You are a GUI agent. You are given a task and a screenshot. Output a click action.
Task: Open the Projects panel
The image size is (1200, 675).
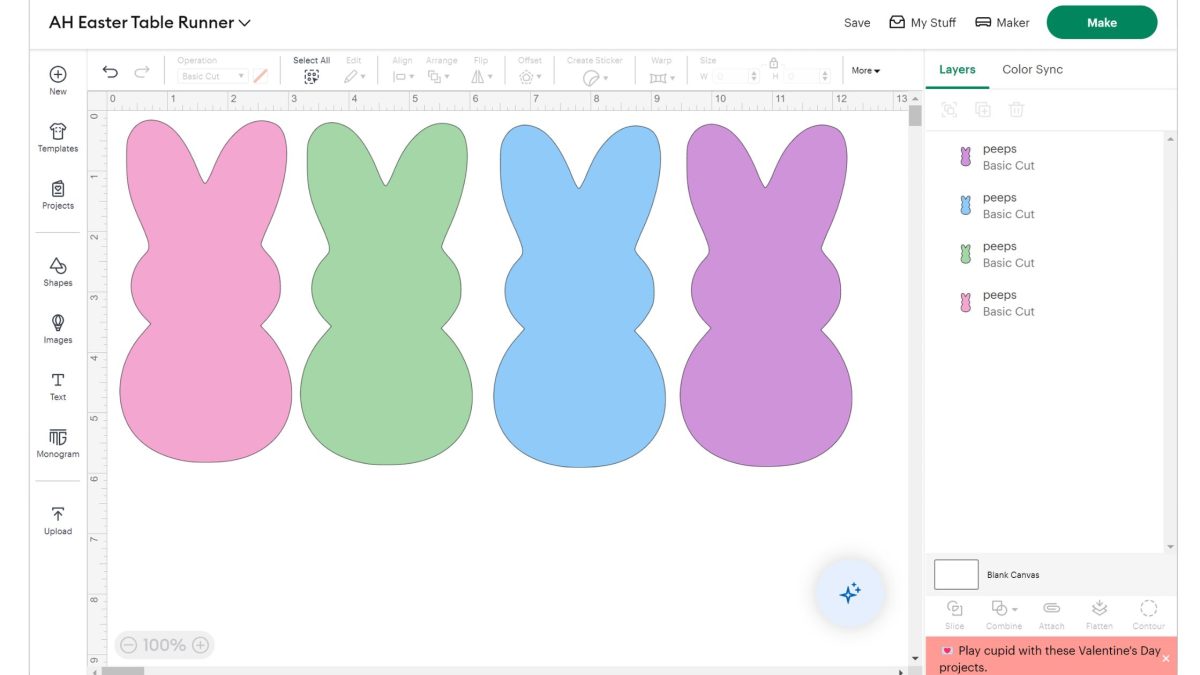point(58,194)
